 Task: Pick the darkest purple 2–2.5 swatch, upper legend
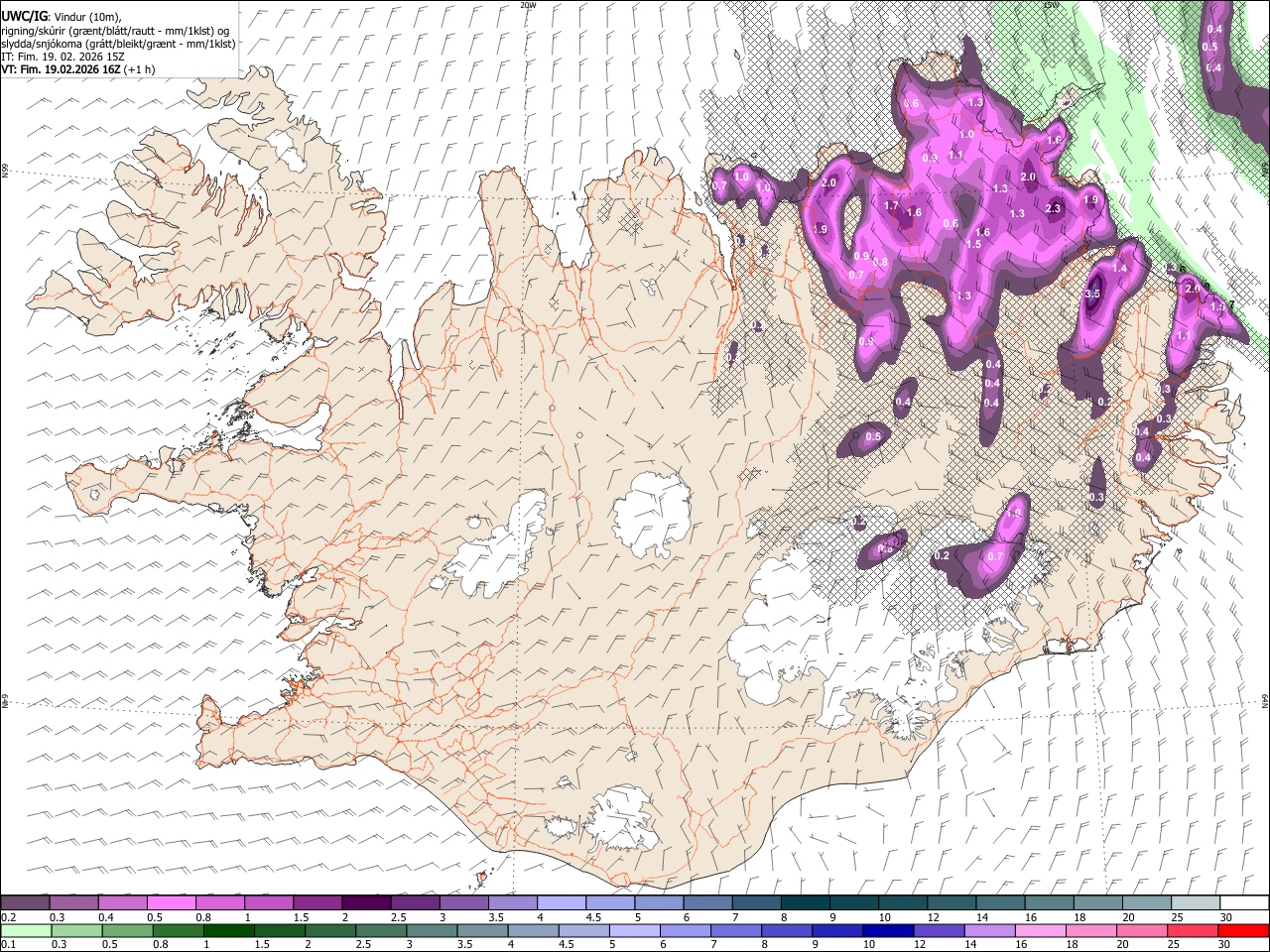tap(365, 903)
